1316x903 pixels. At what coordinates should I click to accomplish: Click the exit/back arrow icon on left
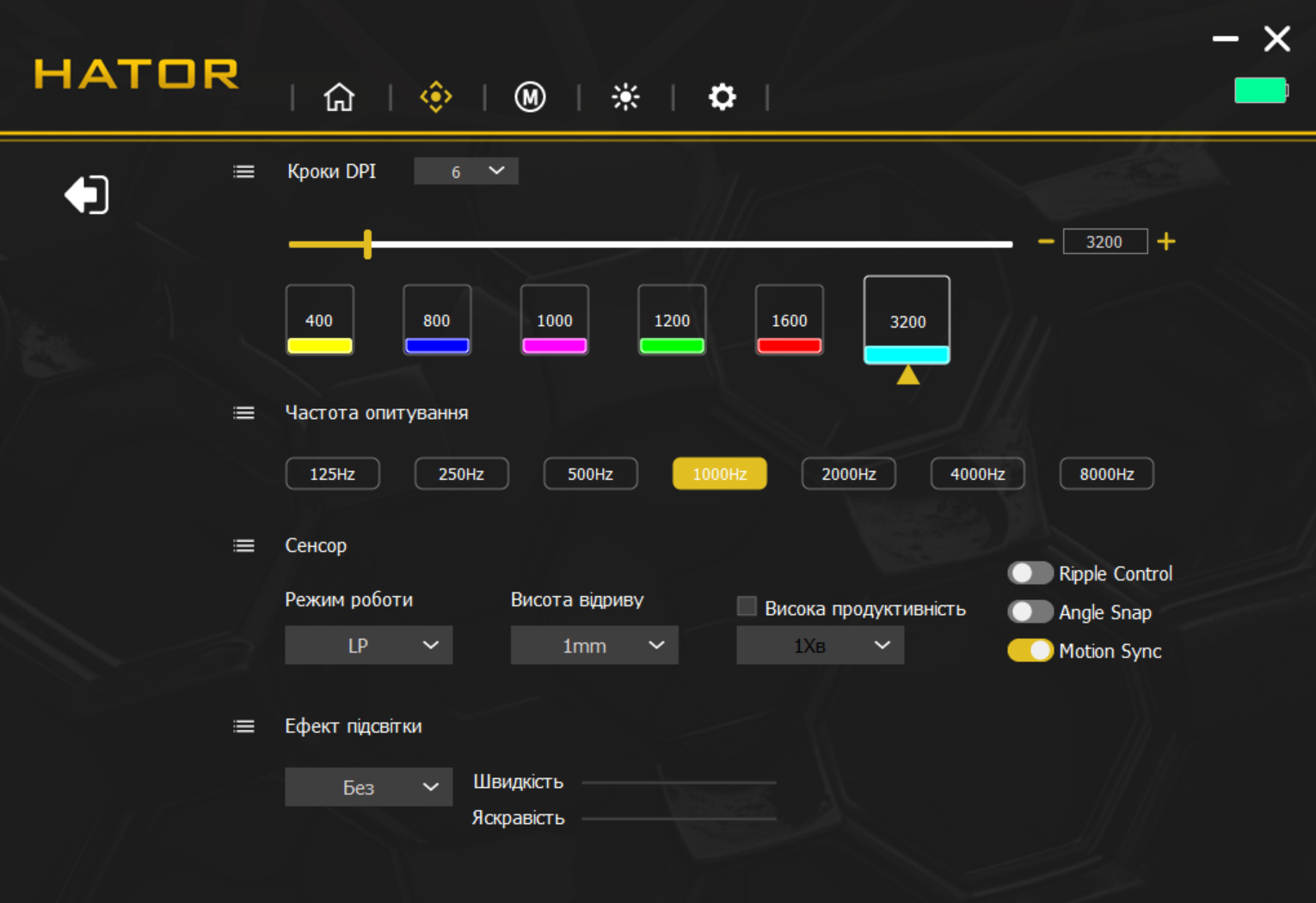(x=87, y=195)
